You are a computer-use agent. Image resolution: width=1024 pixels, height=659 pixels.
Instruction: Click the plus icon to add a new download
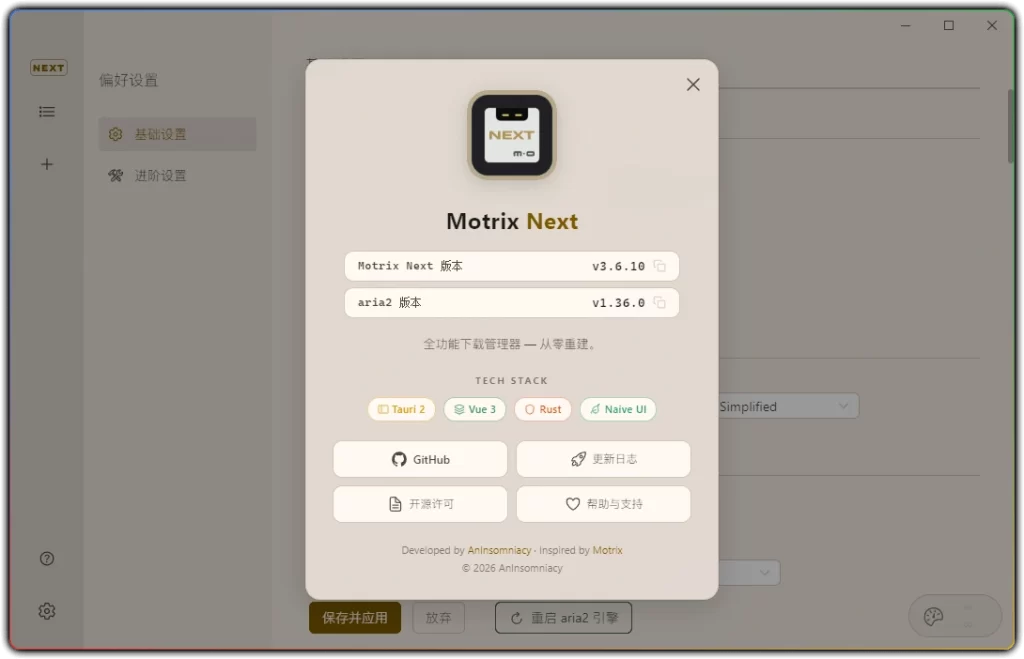(46, 164)
